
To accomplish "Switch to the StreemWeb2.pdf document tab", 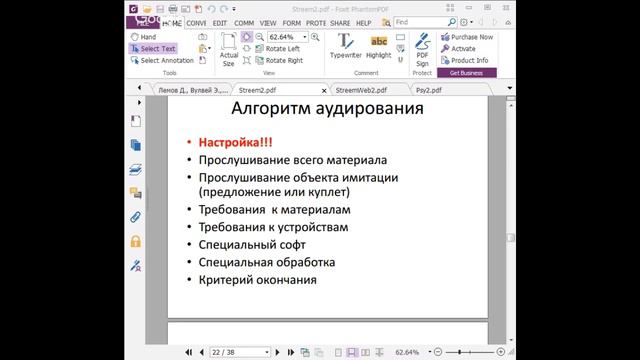I will click(361, 90).
